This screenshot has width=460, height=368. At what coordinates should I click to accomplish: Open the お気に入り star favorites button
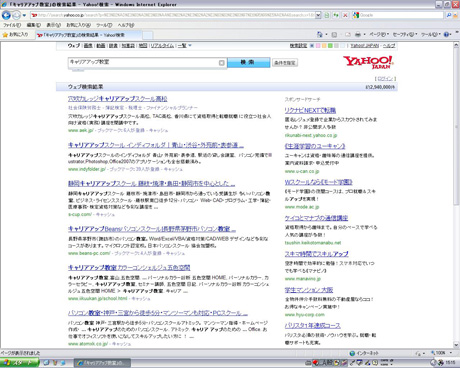coord(16,34)
